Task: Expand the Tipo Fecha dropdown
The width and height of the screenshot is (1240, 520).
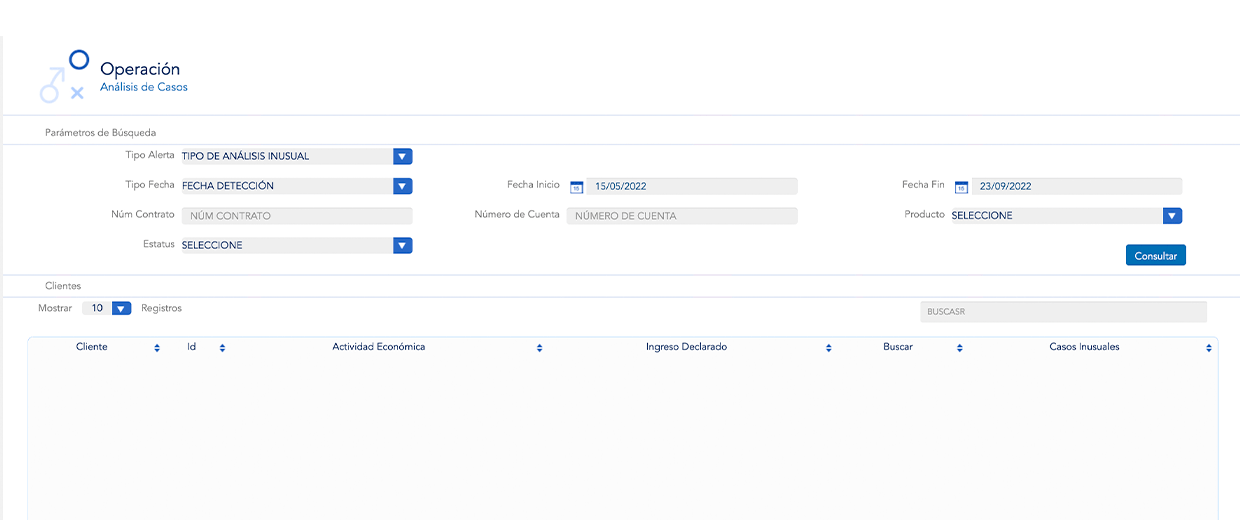Action: point(402,186)
